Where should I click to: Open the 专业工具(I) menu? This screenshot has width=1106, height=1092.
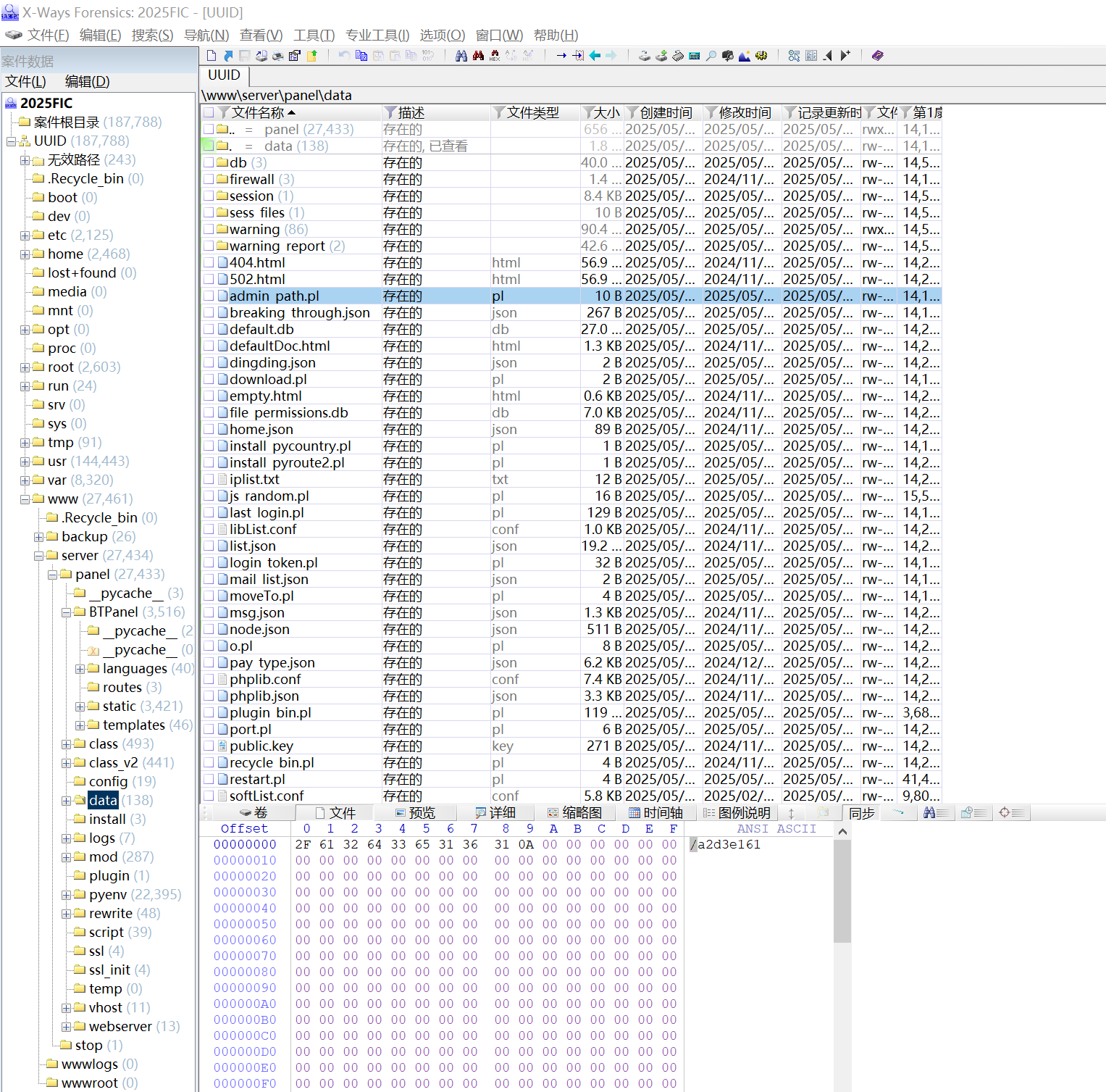(377, 35)
